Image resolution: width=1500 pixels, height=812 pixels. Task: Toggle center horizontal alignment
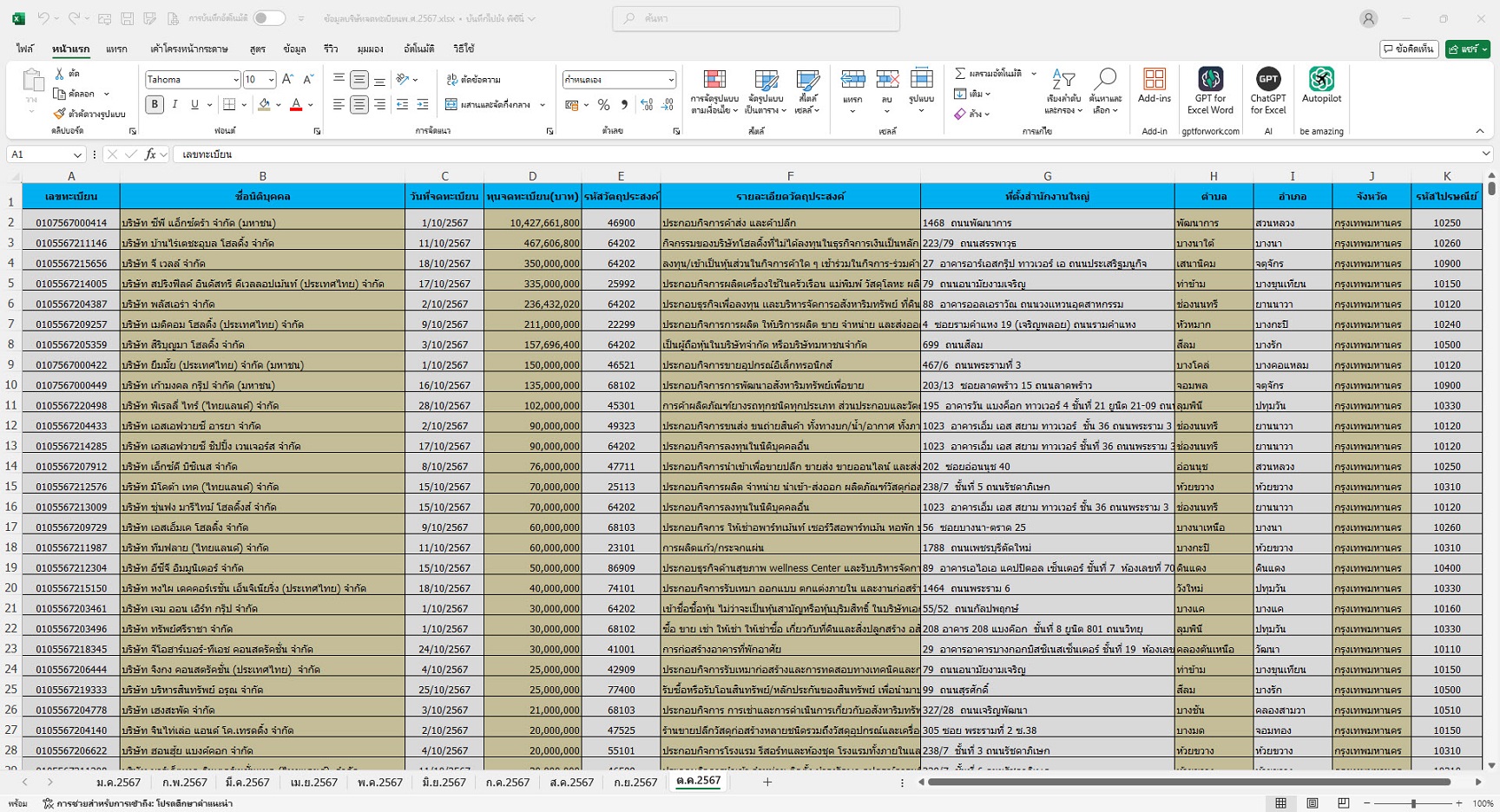[359, 104]
